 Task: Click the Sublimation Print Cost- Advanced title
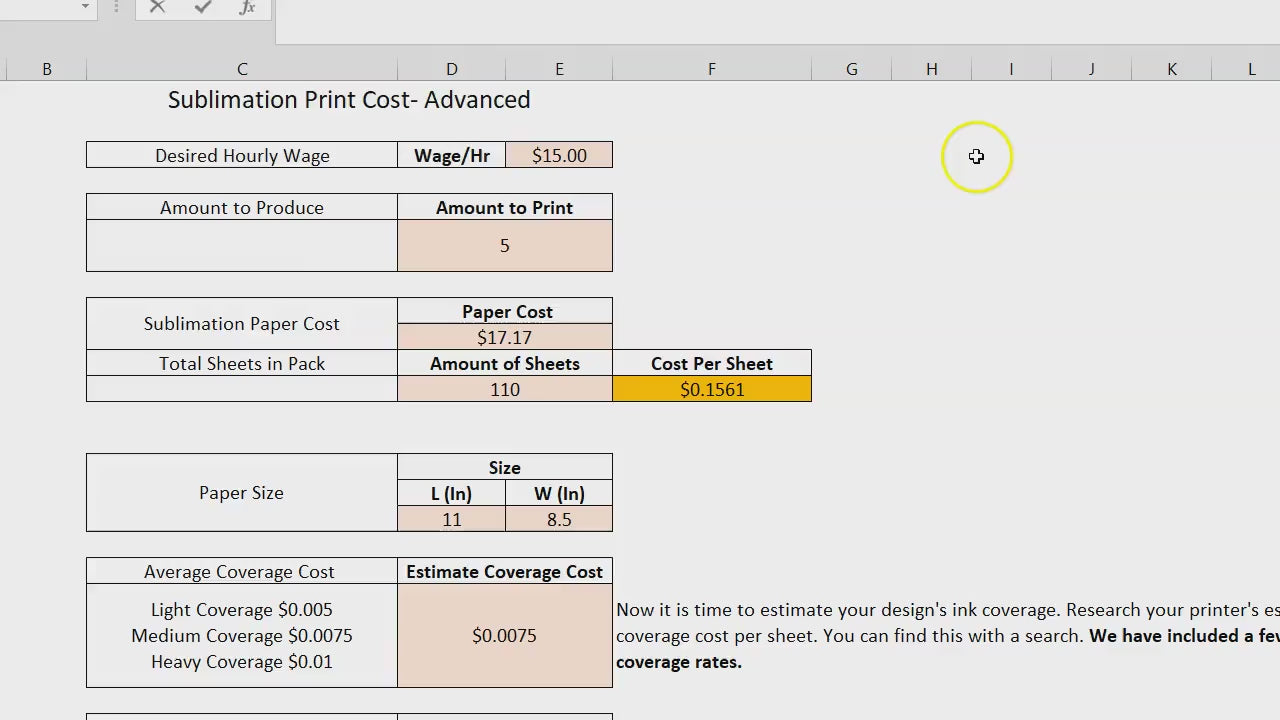349,100
